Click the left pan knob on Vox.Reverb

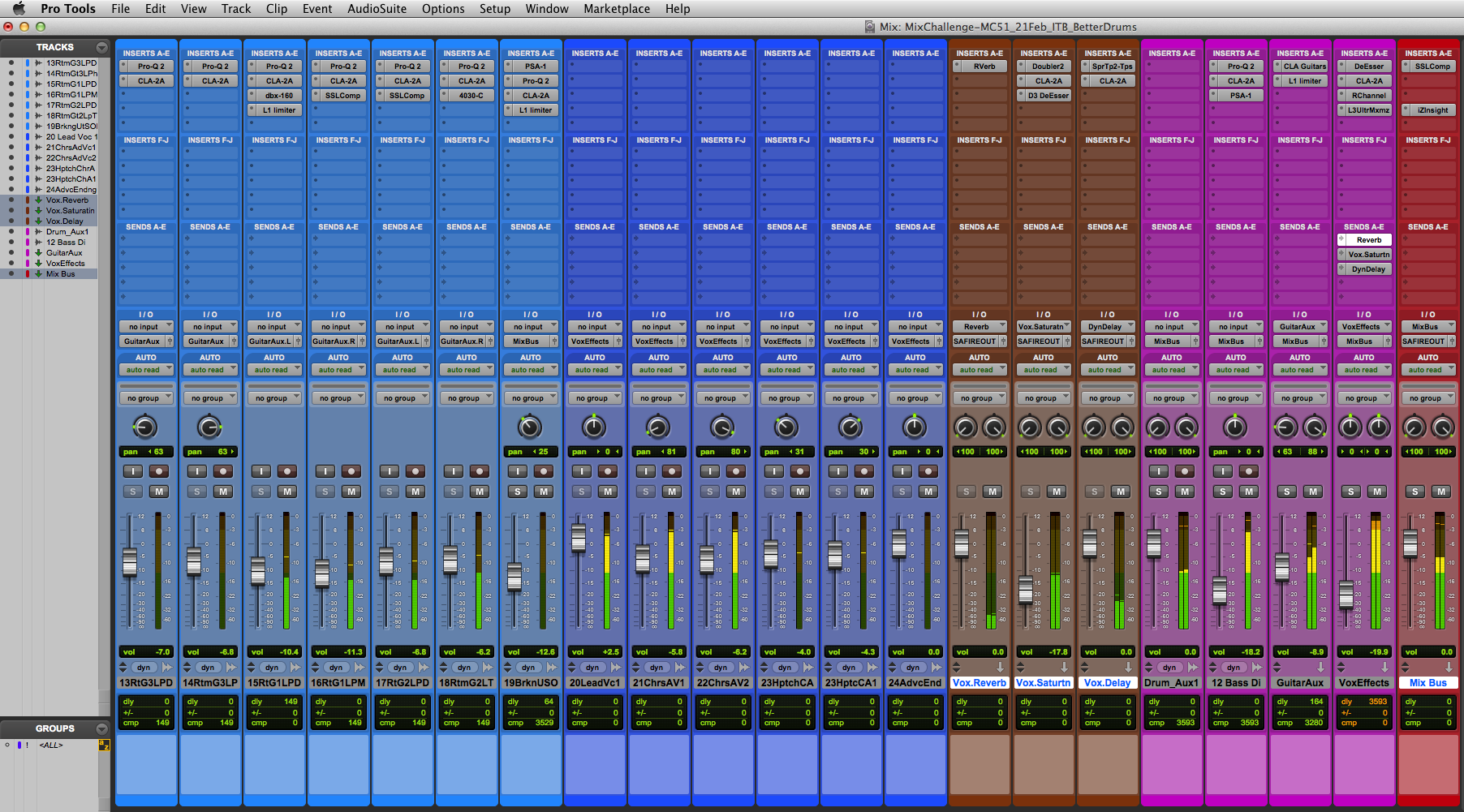click(x=965, y=427)
